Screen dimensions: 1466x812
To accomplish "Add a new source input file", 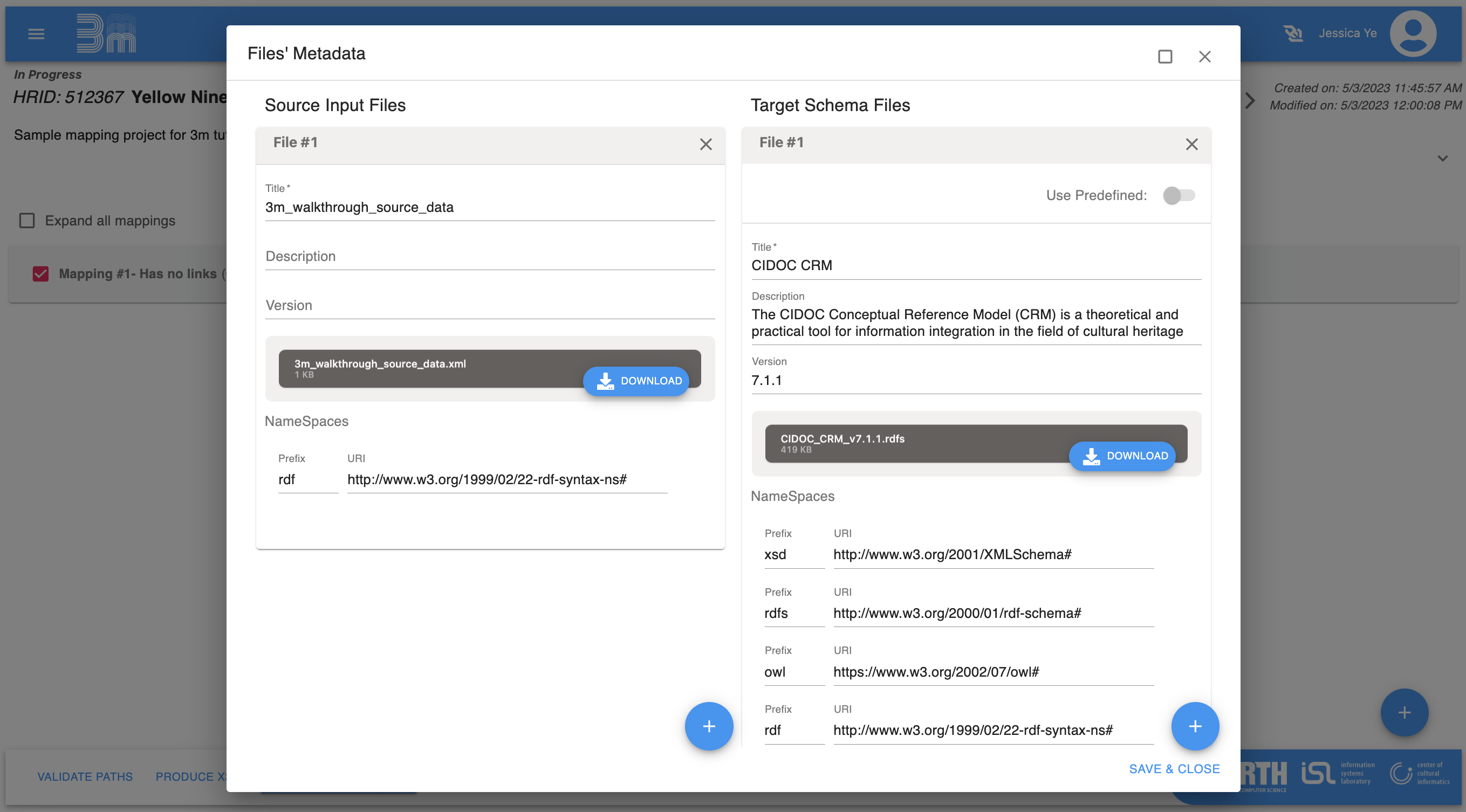I will click(x=709, y=726).
